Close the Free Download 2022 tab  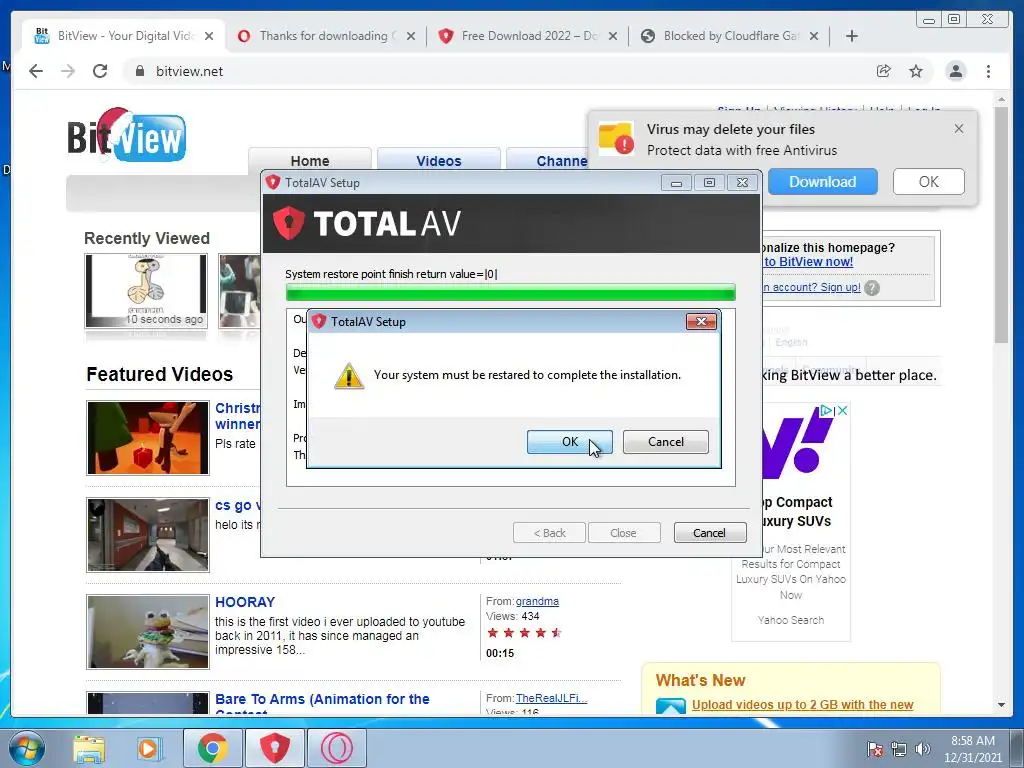click(613, 37)
